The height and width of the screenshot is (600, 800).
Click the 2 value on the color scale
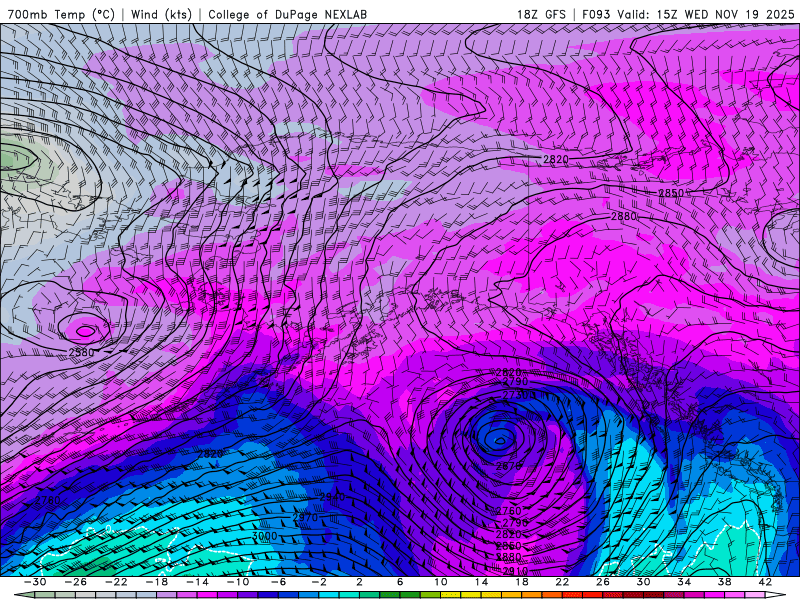359,582
